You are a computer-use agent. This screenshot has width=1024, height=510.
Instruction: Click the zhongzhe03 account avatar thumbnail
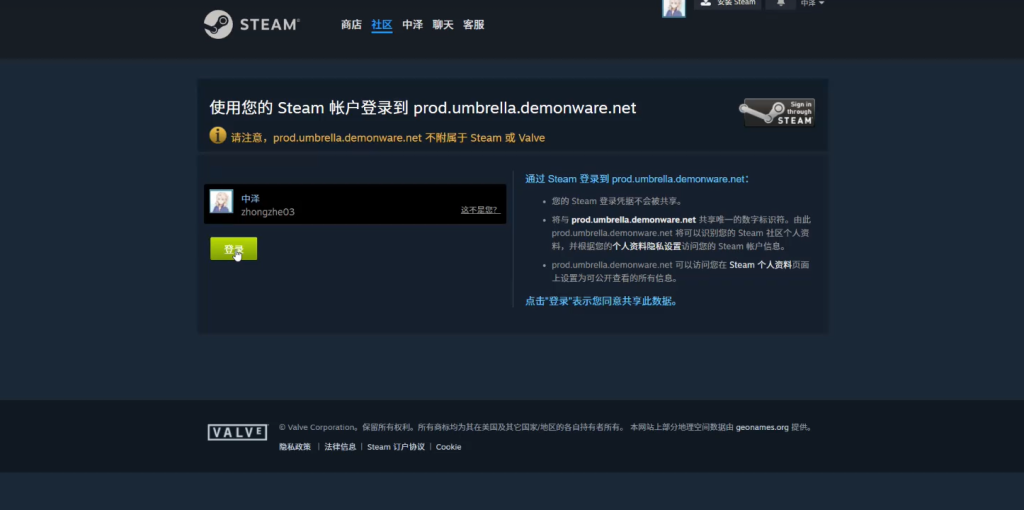(x=222, y=202)
